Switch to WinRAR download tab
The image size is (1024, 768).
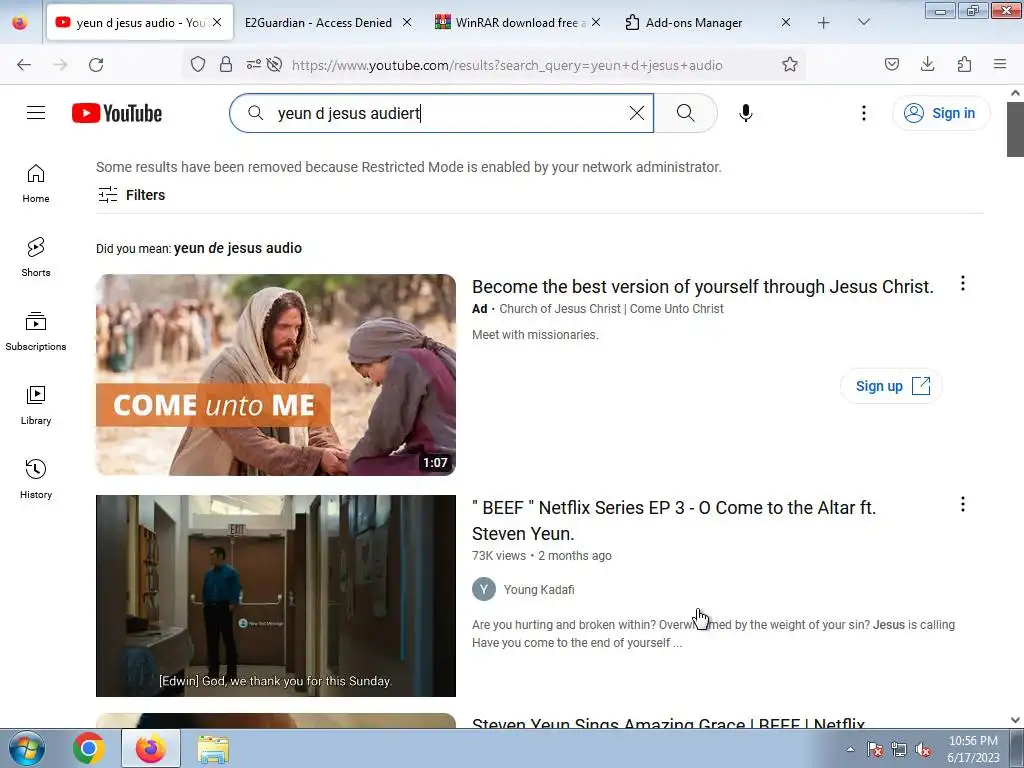[x=510, y=23]
